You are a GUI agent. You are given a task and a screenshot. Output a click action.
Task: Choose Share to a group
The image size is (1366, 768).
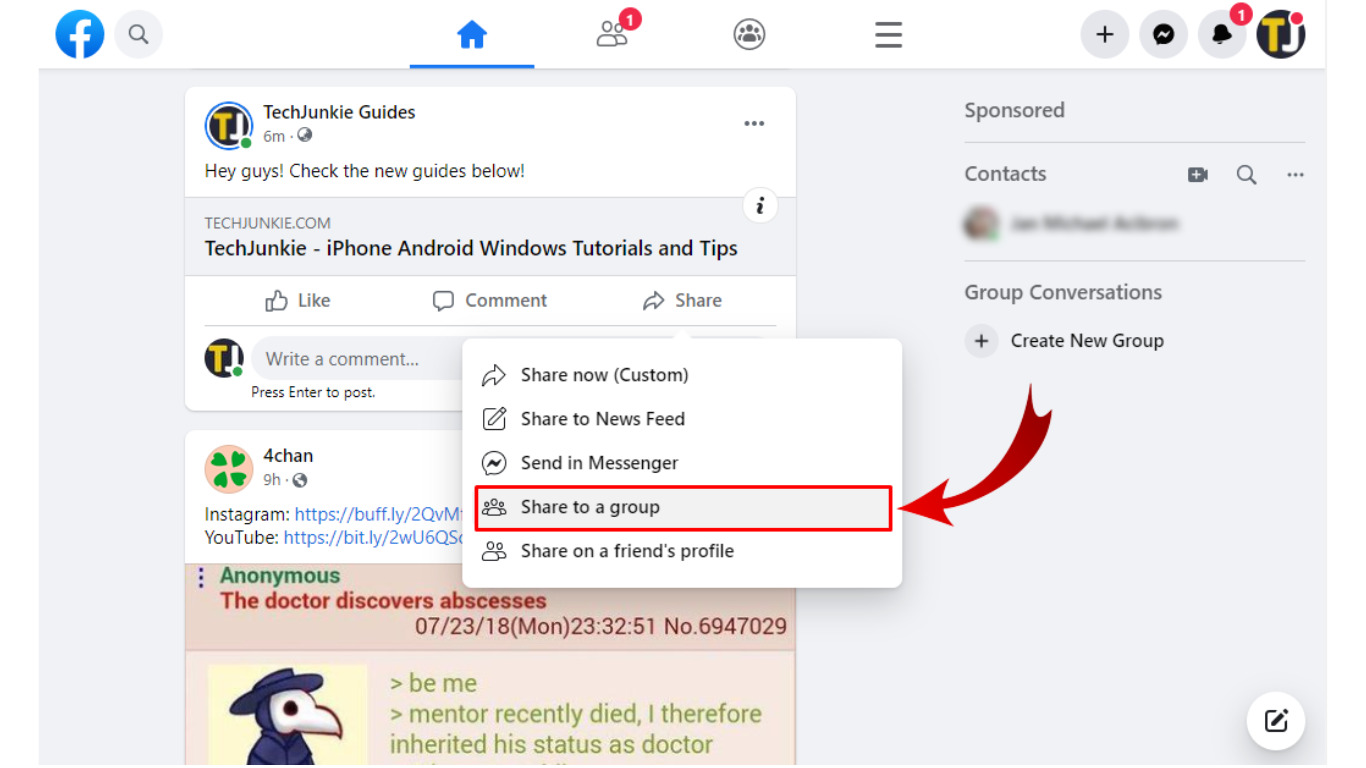coord(682,508)
